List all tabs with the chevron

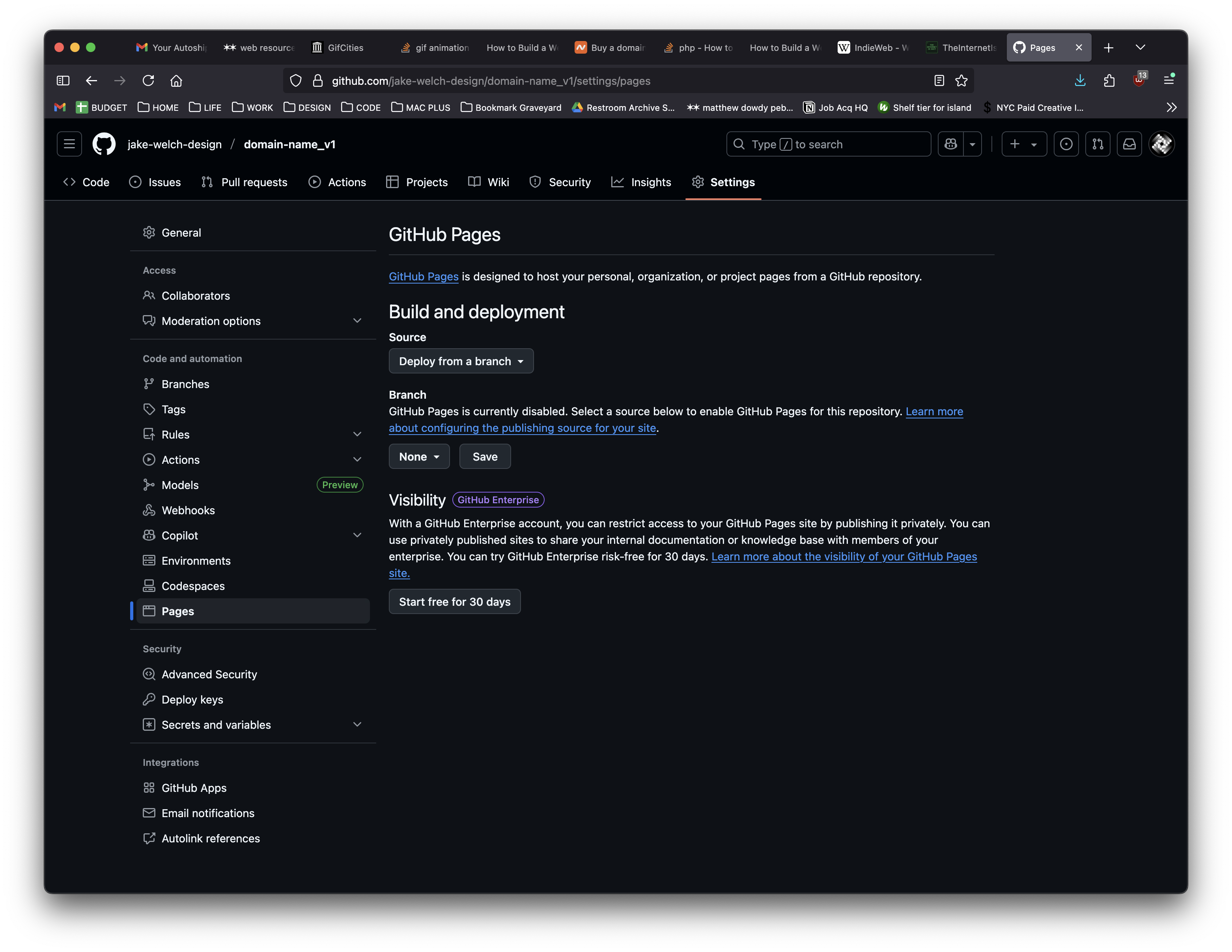click(1140, 47)
